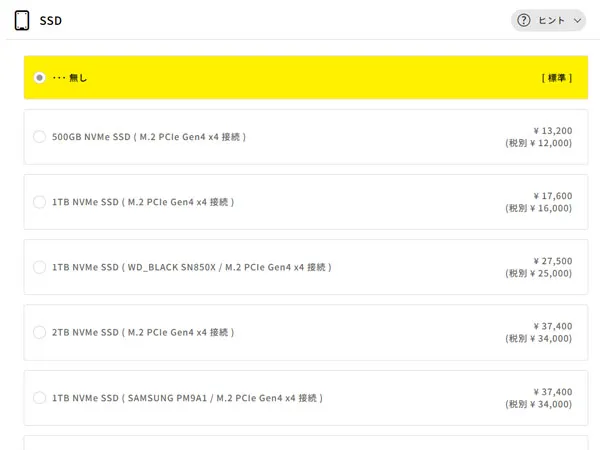Click the ¥13,200 price text
The width and height of the screenshot is (600, 450).
[x=553, y=131]
